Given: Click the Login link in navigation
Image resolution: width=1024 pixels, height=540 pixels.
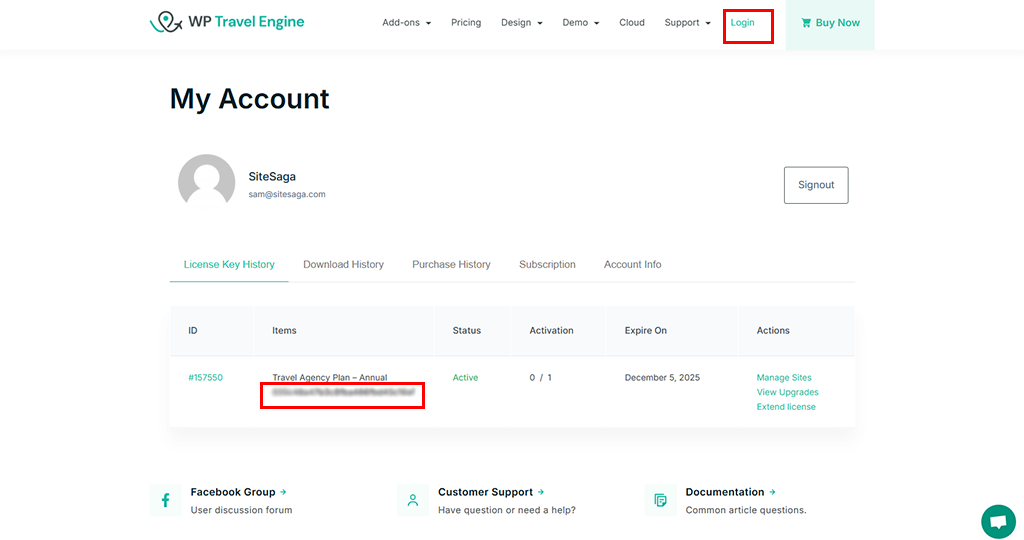Looking at the screenshot, I should 743,22.
